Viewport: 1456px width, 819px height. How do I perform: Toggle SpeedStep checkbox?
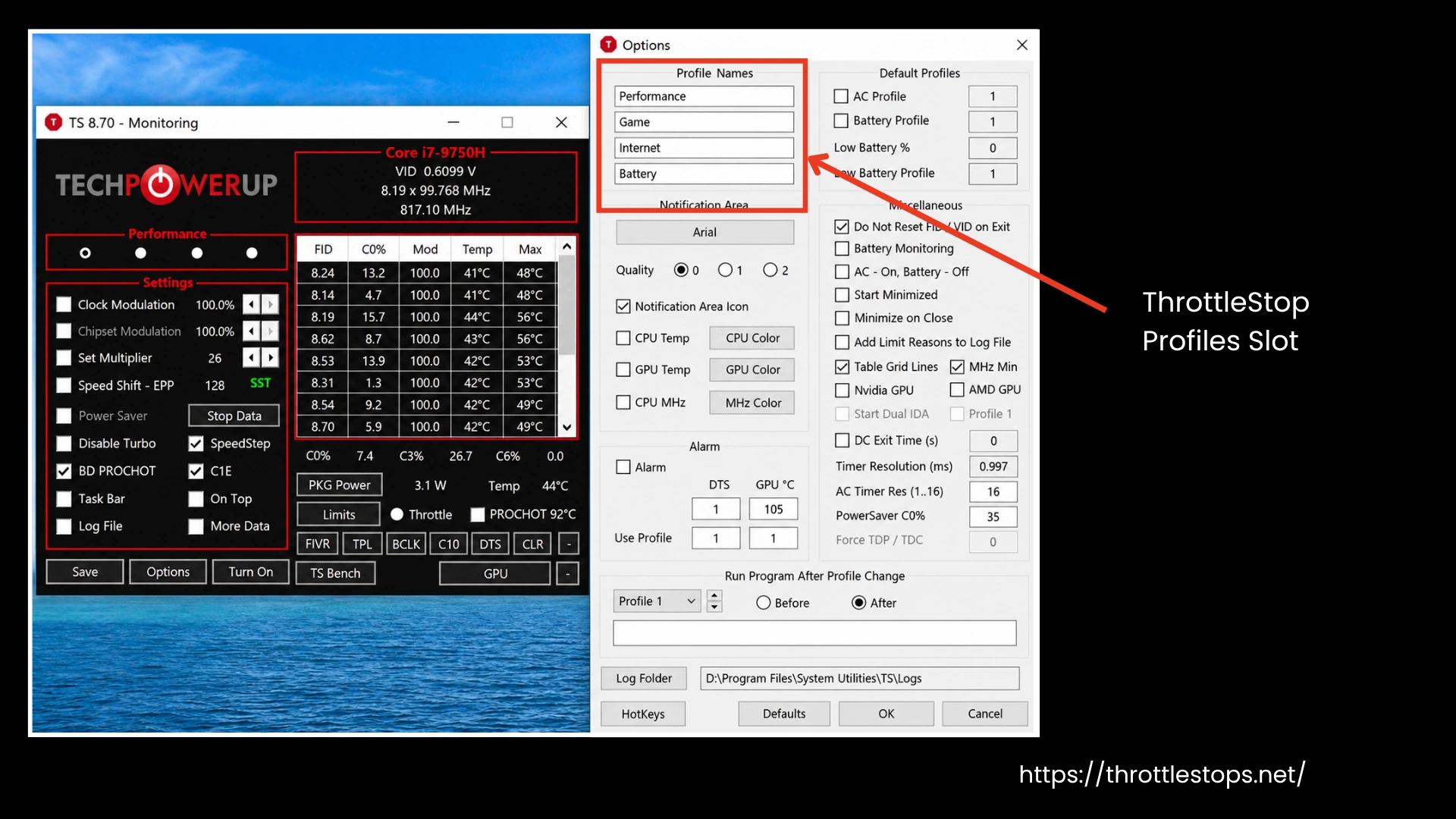pos(196,444)
